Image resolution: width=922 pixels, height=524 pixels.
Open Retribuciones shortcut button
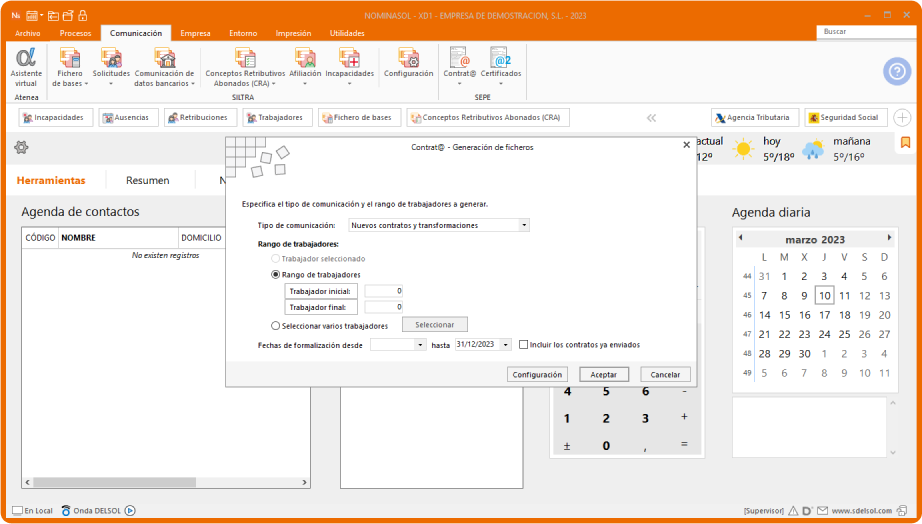click(x=201, y=118)
